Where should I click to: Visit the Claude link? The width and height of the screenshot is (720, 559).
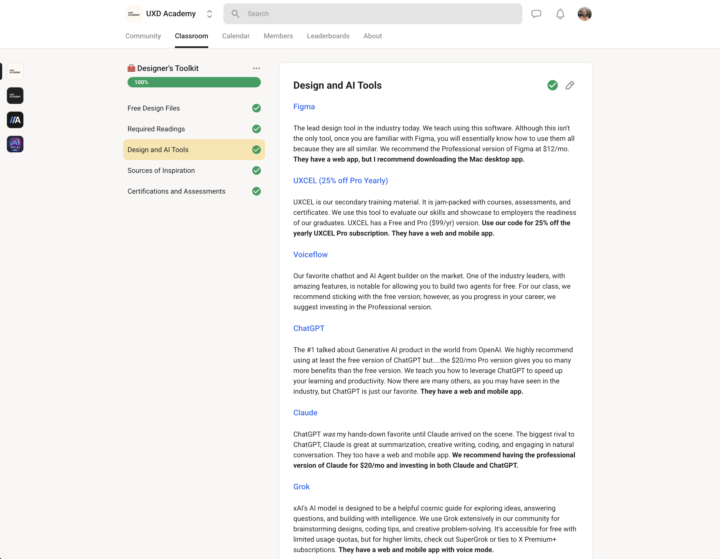click(x=305, y=412)
